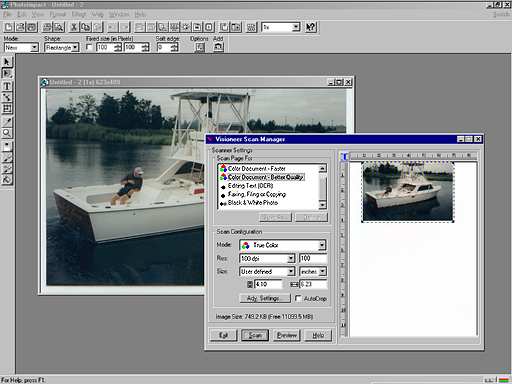Open the File menu
The image size is (512, 384).
7,14
